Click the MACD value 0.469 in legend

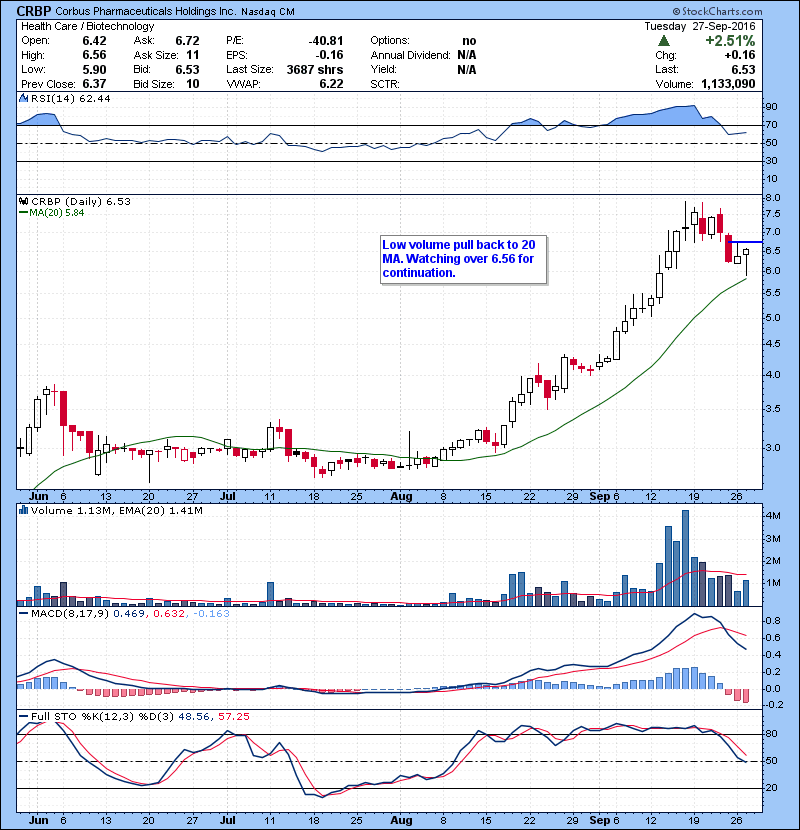coord(129,614)
